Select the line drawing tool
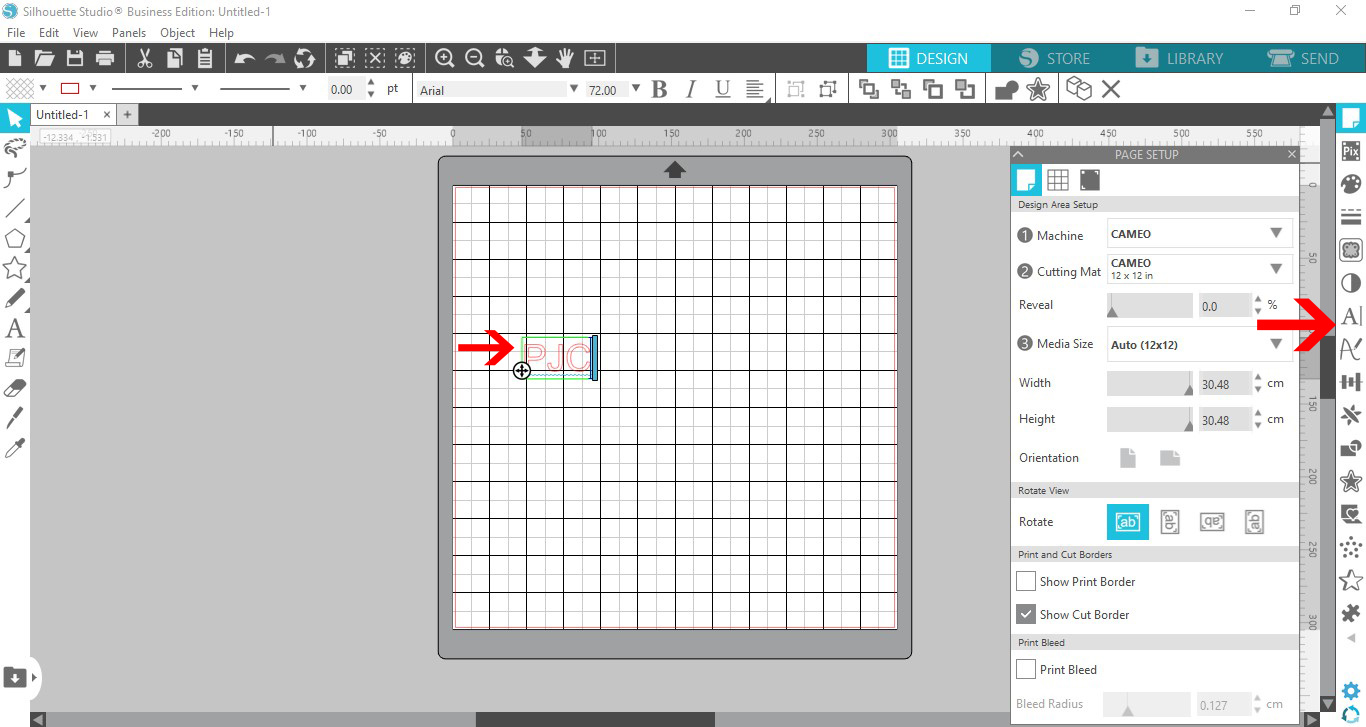The width and height of the screenshot is (1366, 727). tap(15, 209)
